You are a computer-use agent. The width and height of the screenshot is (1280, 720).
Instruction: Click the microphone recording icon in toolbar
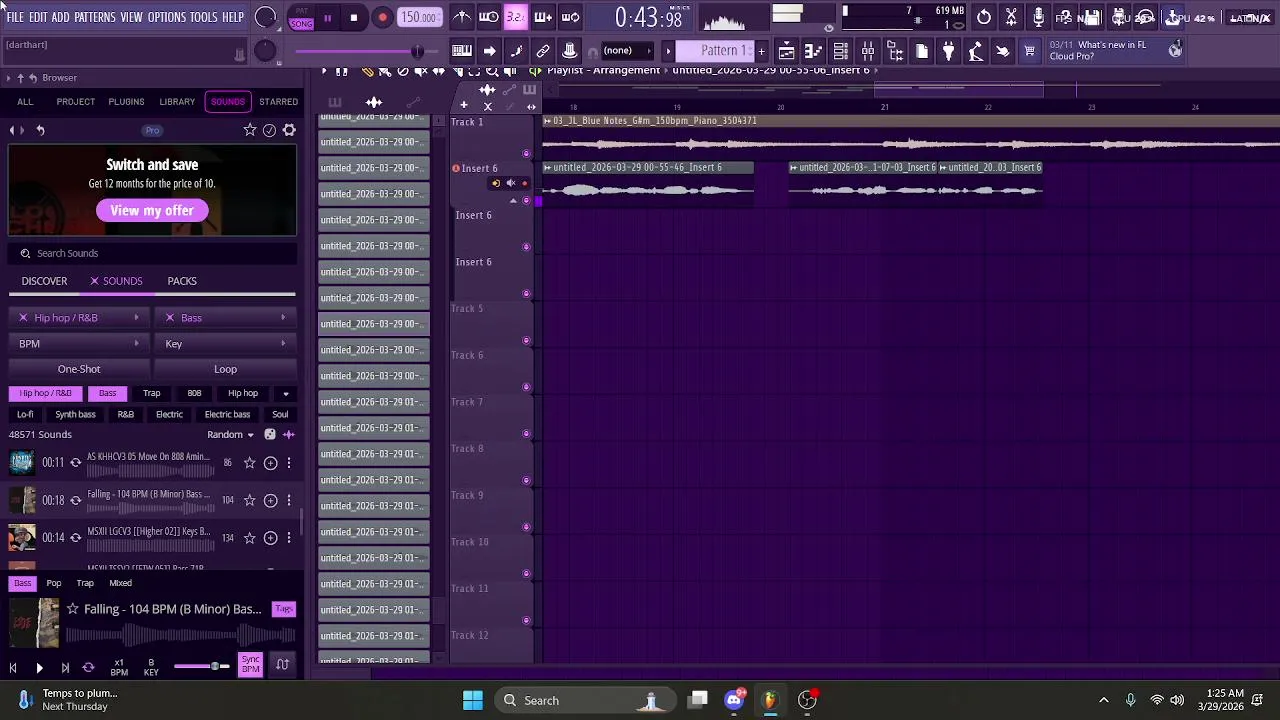coord(1038,17)
